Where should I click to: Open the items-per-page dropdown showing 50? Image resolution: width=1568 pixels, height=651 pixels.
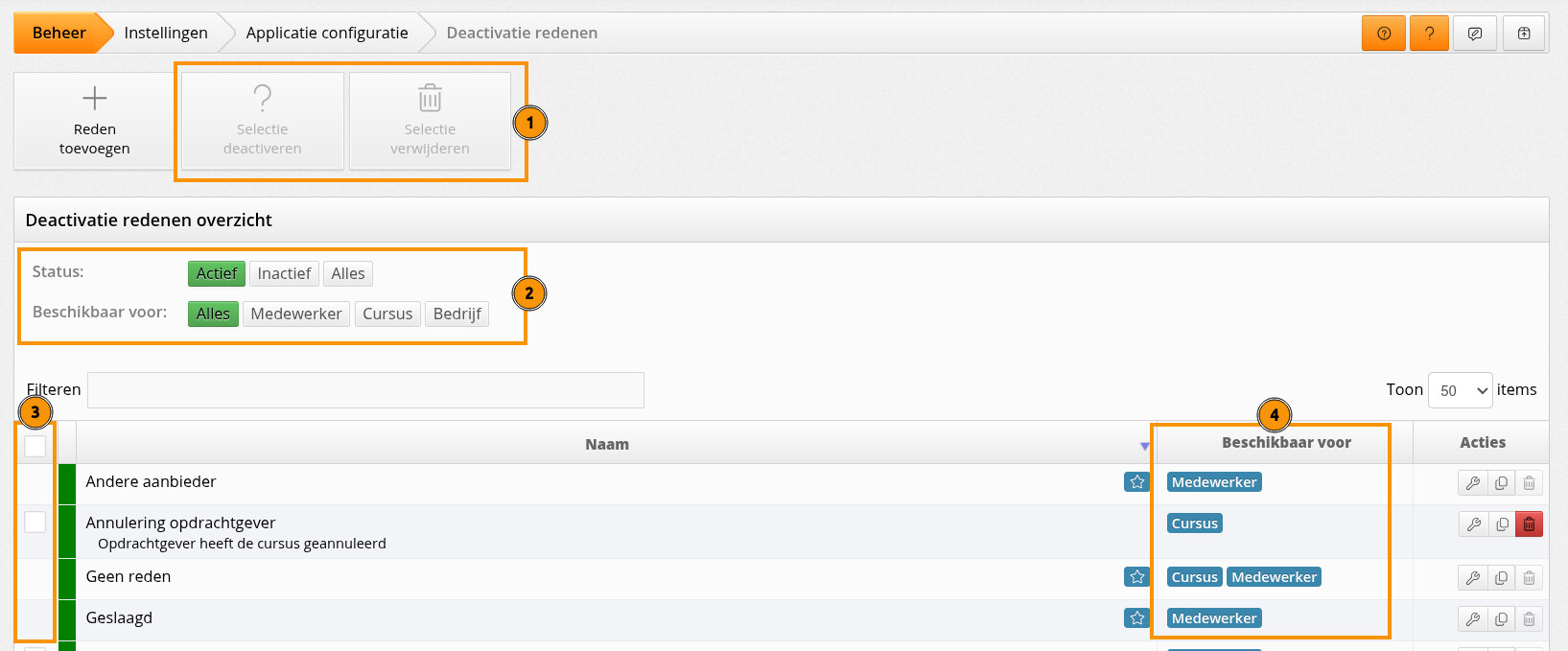click(1460, 390)
